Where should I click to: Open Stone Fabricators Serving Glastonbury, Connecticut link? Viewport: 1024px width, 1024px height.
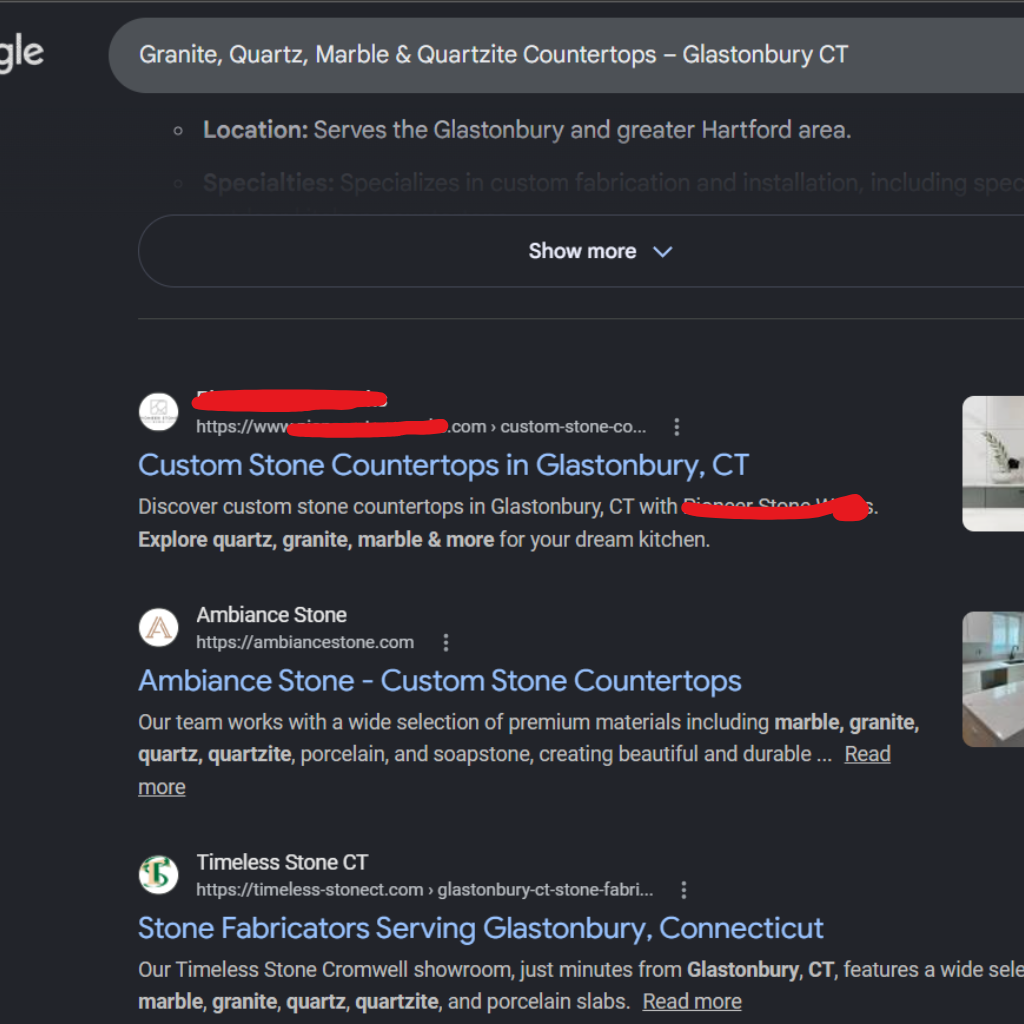(x=481, y=929)
